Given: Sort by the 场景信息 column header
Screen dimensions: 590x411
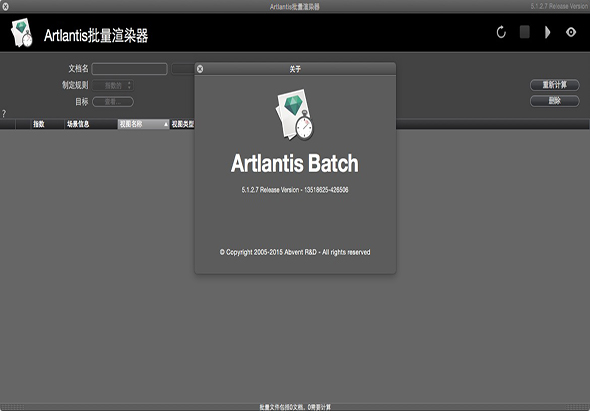Looking at the screenshot, I should [x=91, y=124].
